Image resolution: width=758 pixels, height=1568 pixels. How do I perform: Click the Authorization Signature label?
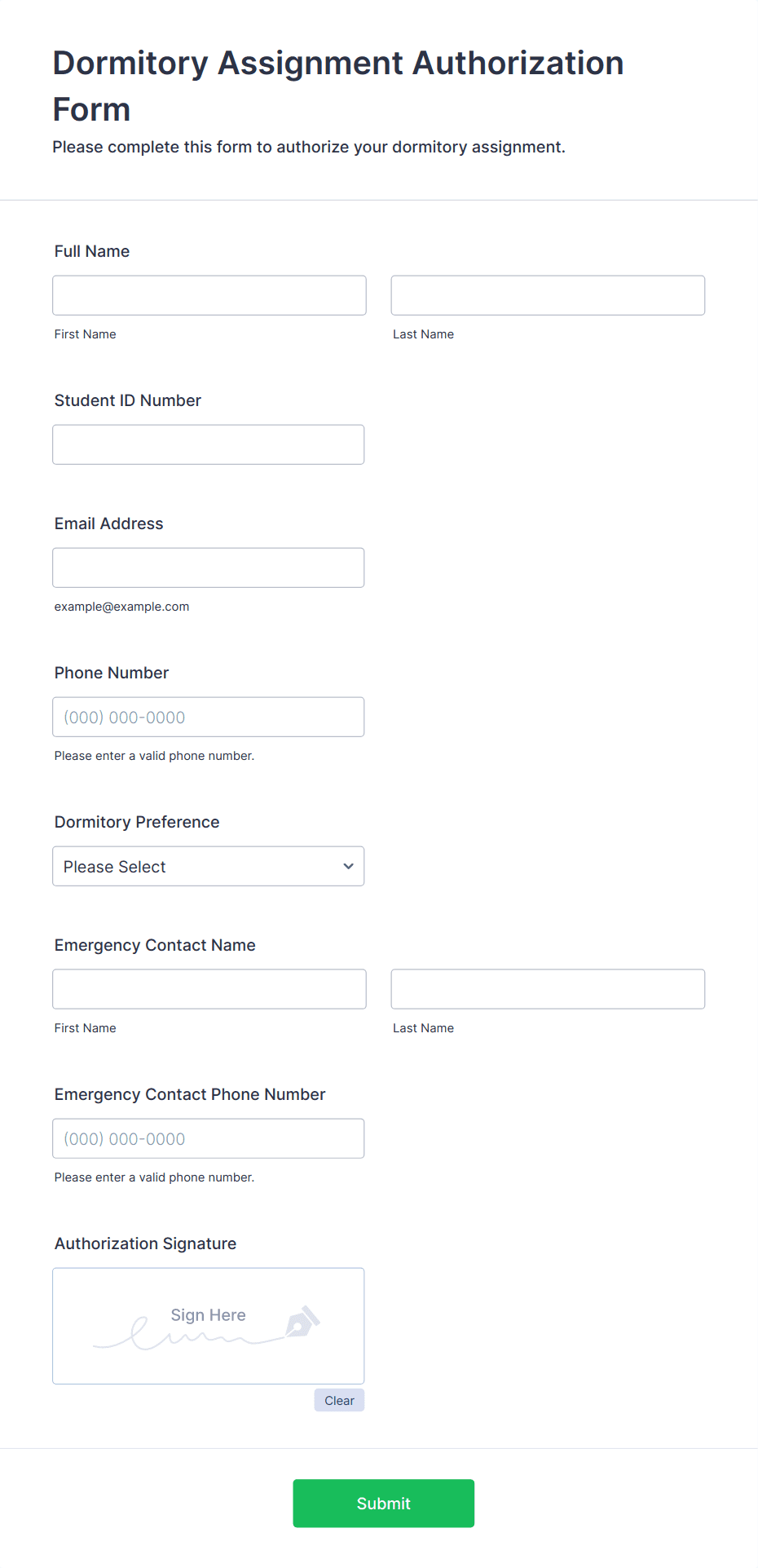tap(145, 1243)
